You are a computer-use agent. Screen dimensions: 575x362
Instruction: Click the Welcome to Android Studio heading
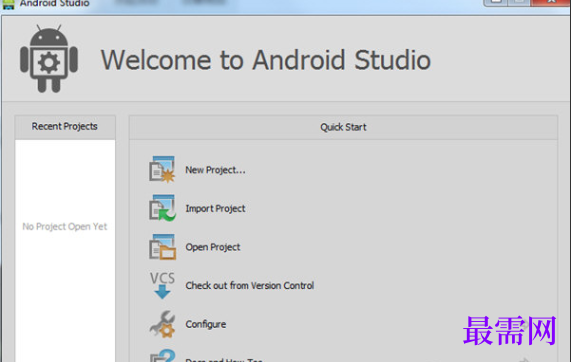[266, 60]
